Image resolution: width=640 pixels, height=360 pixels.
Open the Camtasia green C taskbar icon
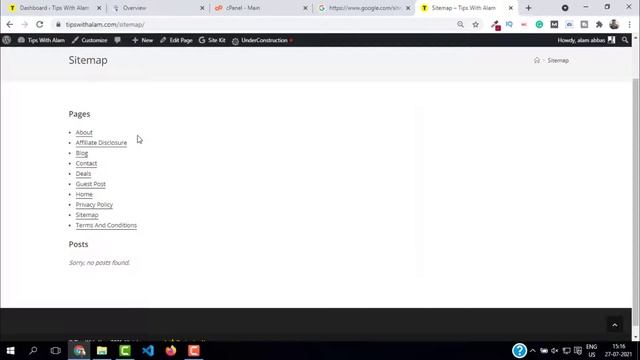pyautogui.click(x=125, y=351)
